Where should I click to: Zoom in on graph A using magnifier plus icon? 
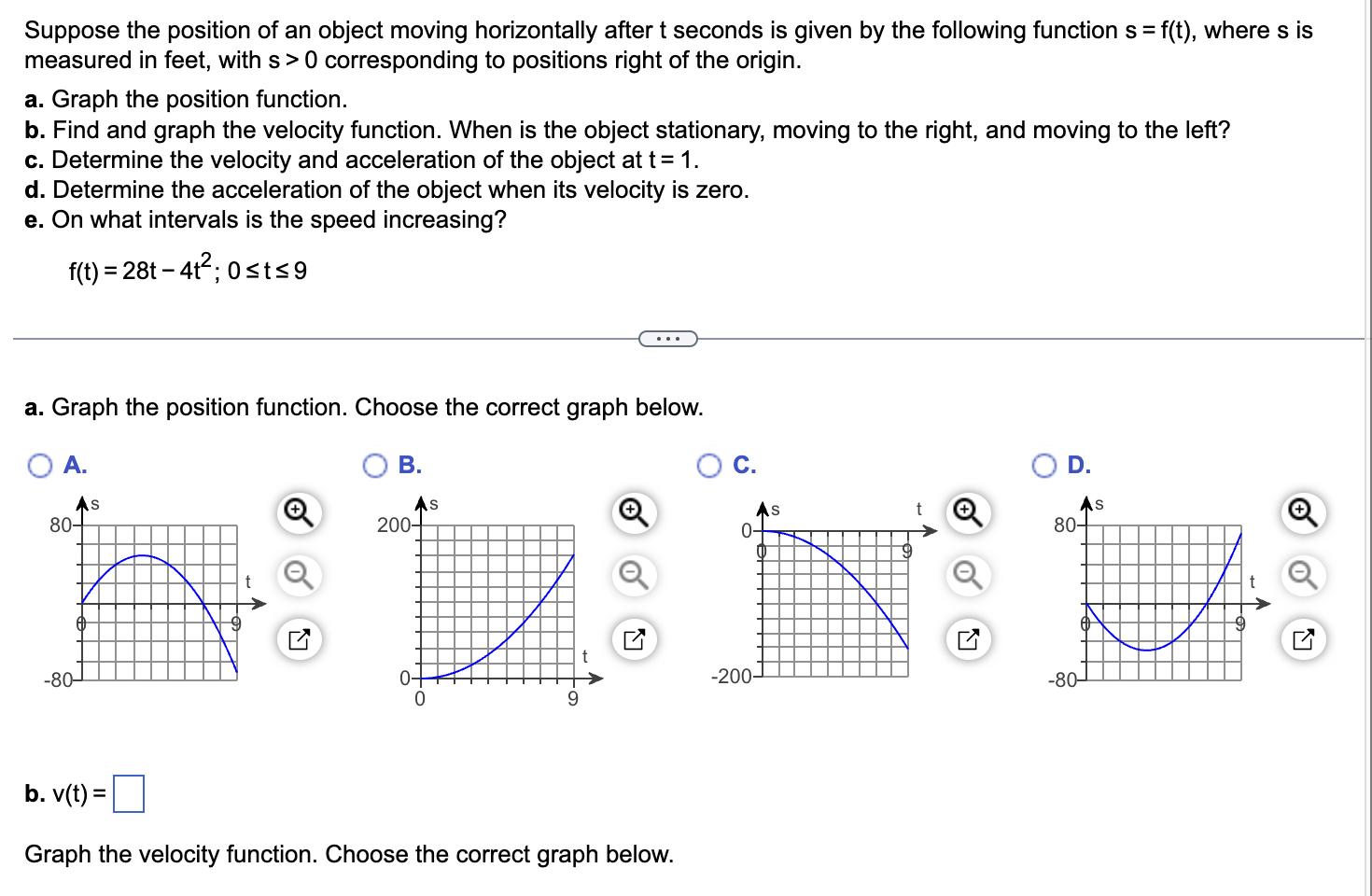coord(297,511)
